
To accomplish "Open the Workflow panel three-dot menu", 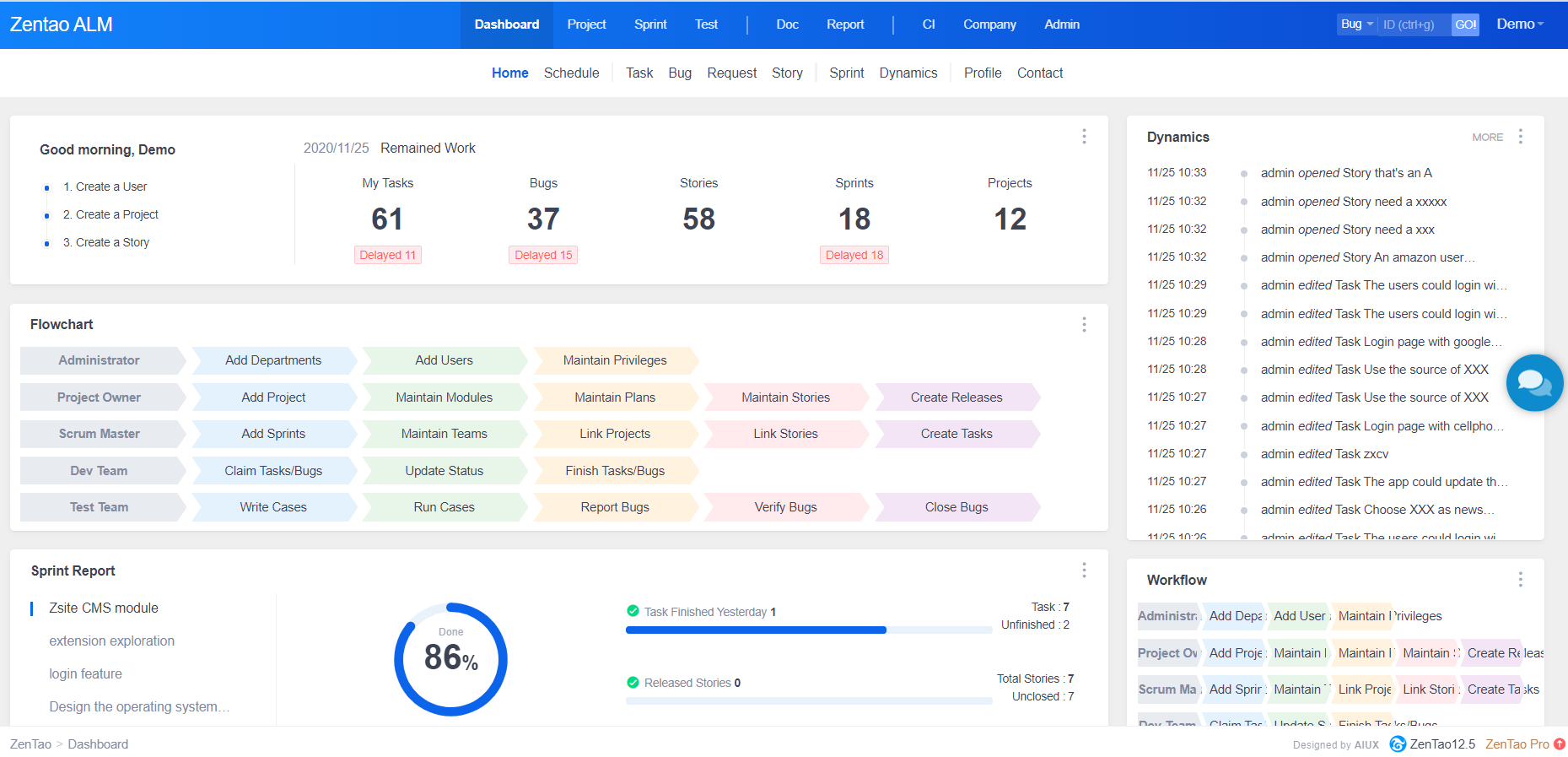I will [1520, 580].
